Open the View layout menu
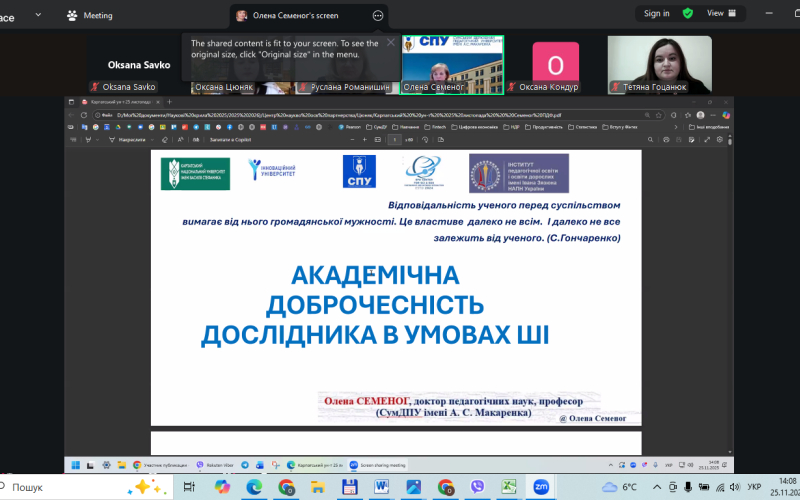This screenshot has height=500, width=800. (721, 13)
